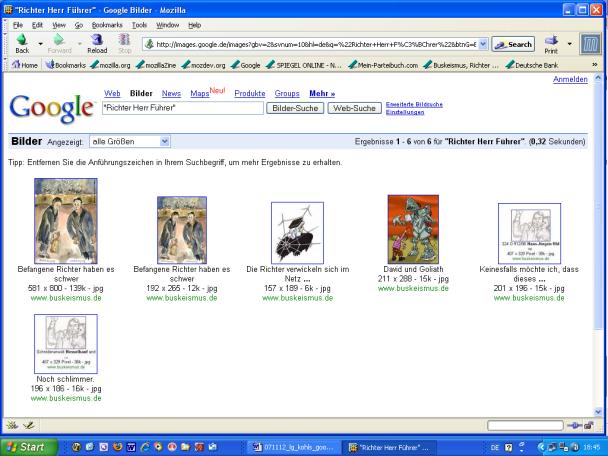Open the Maps link
608x456 pixels.
pyautogui.click(x=200, y=93)
